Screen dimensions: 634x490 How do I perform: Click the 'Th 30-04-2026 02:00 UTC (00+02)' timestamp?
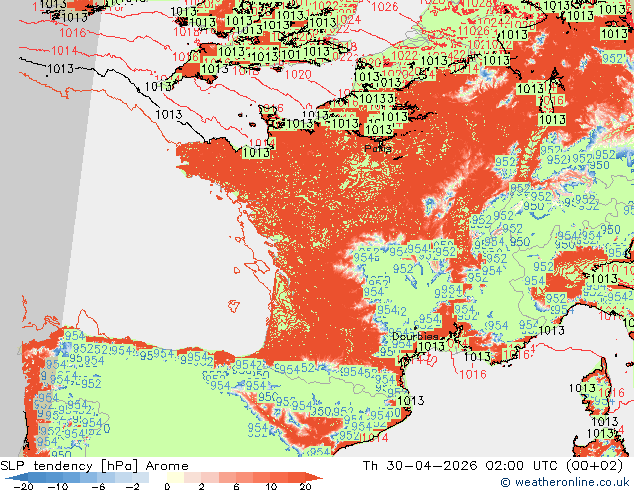point(493,466)
